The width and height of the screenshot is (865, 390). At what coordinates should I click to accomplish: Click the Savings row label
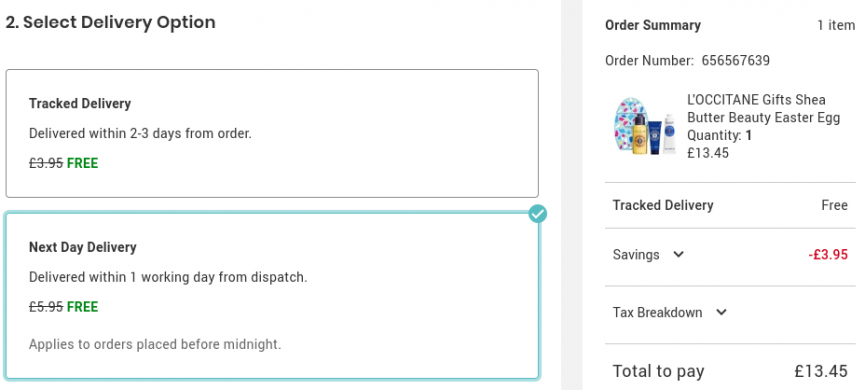click(636, 255)
